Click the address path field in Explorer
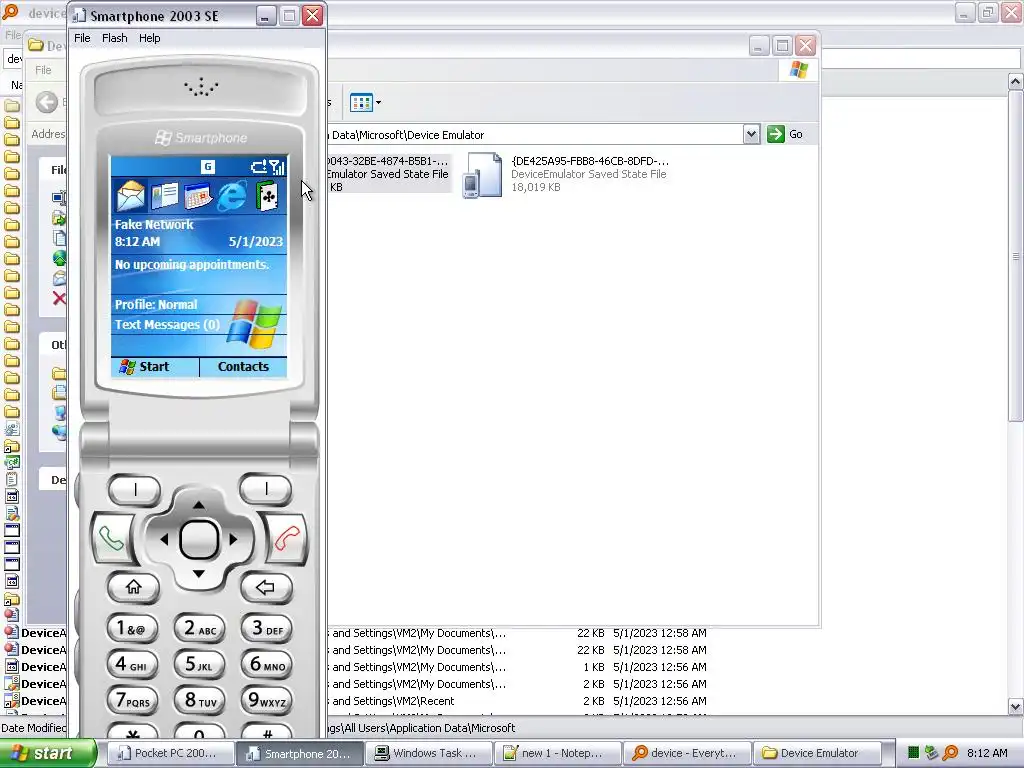The height and width of the screenshot is (768, 1024). (x=536, y=135)
